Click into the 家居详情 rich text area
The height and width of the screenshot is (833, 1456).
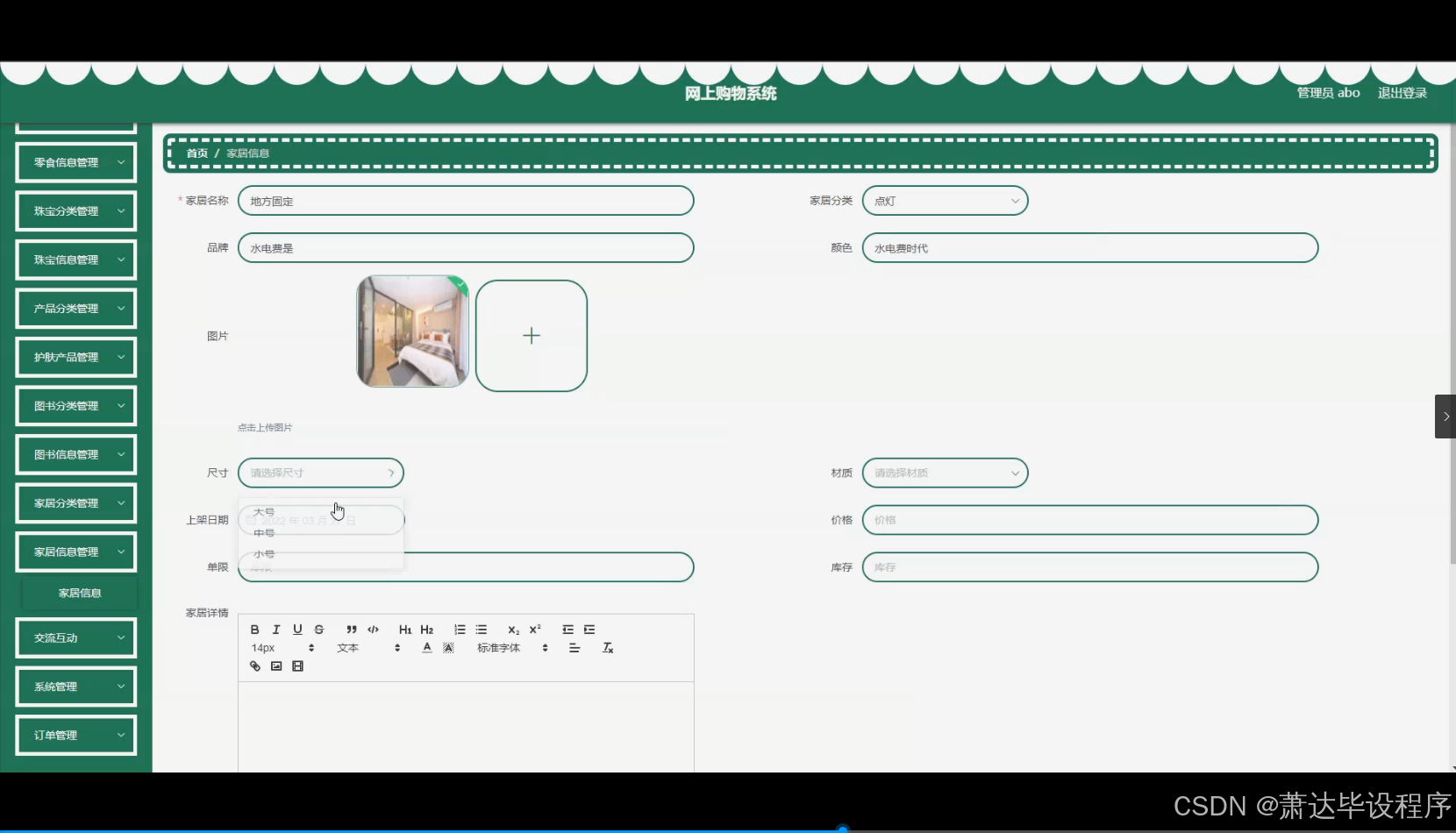(466, 727)
